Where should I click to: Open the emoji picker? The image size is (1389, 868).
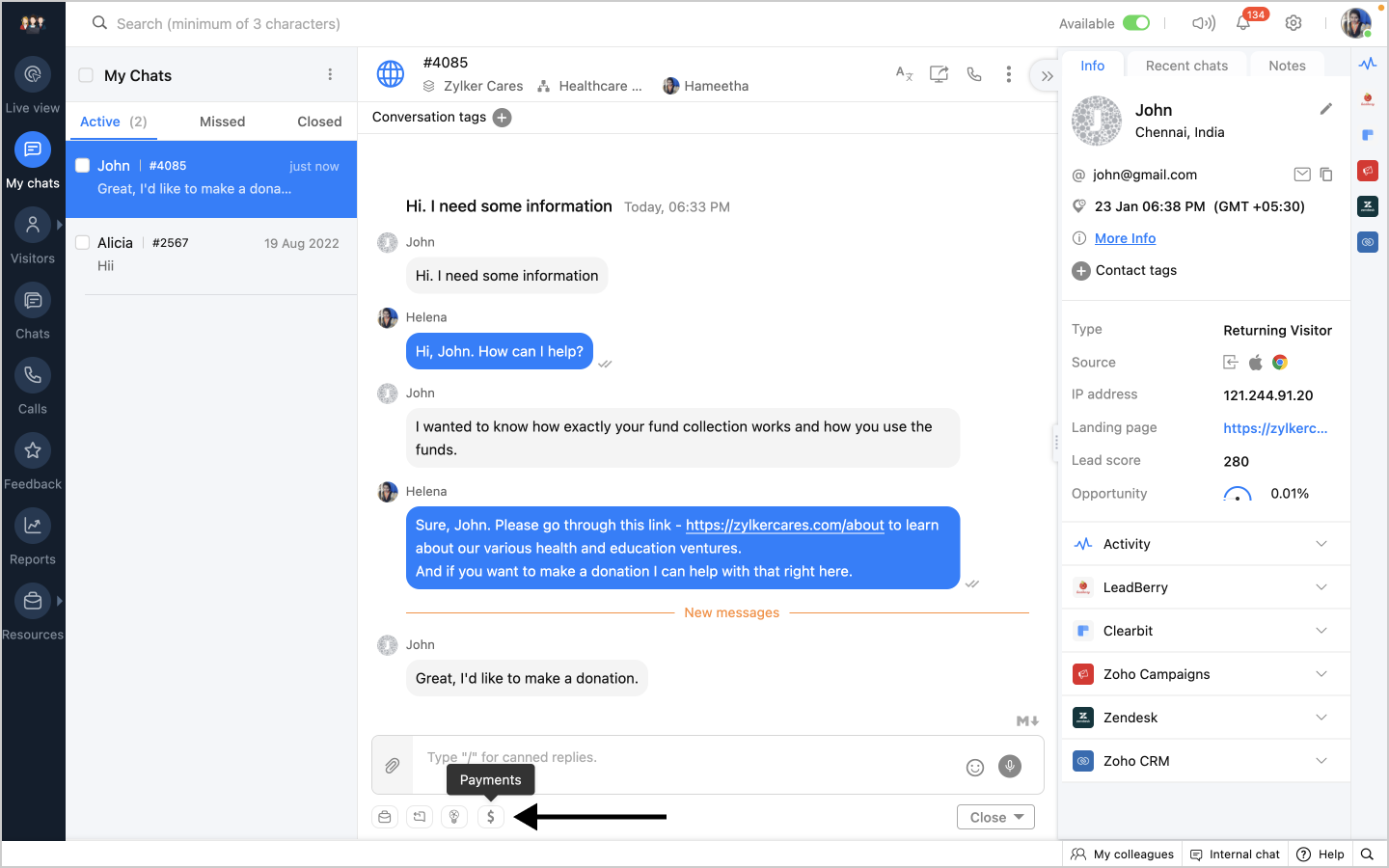[x=975, y=768]
